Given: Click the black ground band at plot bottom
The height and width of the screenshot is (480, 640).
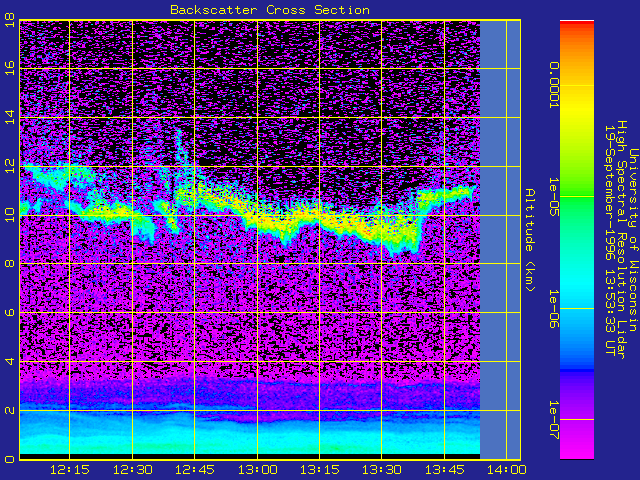Looking at the screenshot, I should (x=250, y=456).
